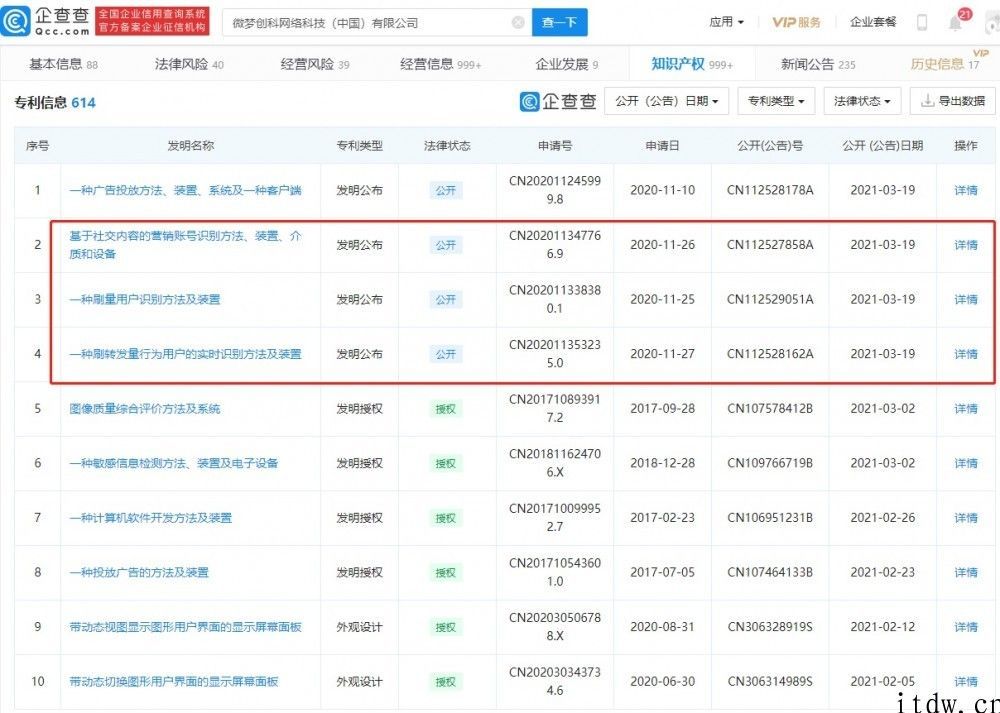Click 详情 for patent CN112529051A

coord(966,299)
